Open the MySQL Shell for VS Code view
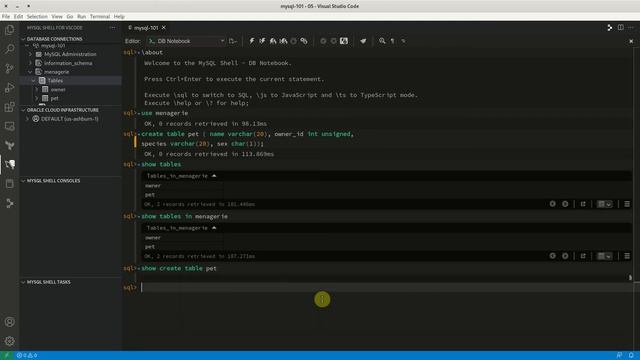The image size is (640, 360). tap(9, 164)
